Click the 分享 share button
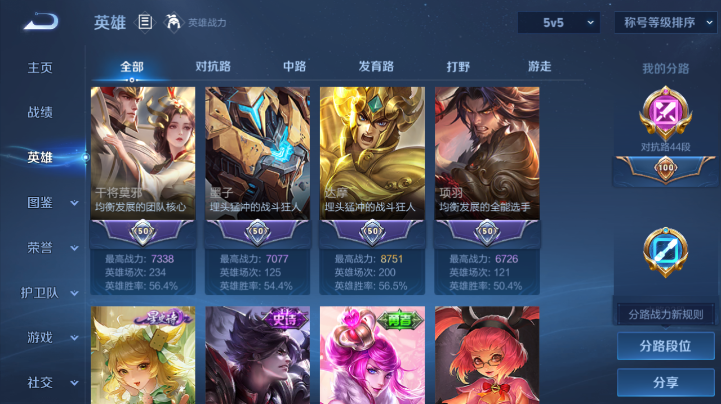Image resolution: width=721 pixels, height=404 pixels. 665,382
